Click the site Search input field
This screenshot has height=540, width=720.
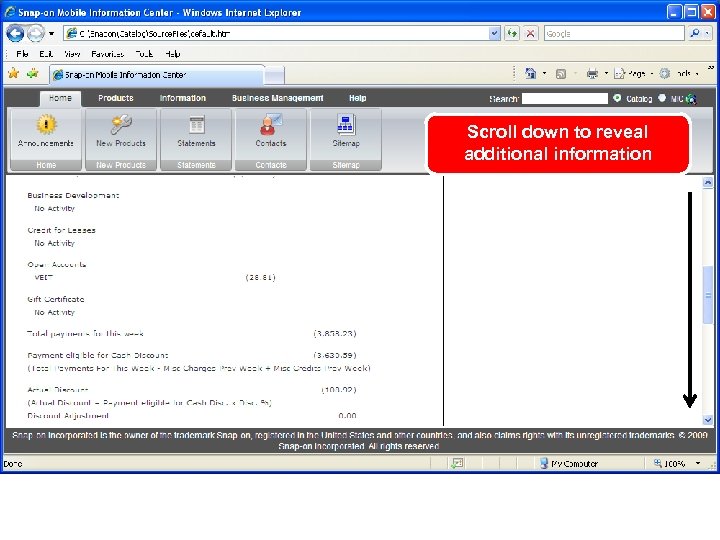[x=564, y=98]
